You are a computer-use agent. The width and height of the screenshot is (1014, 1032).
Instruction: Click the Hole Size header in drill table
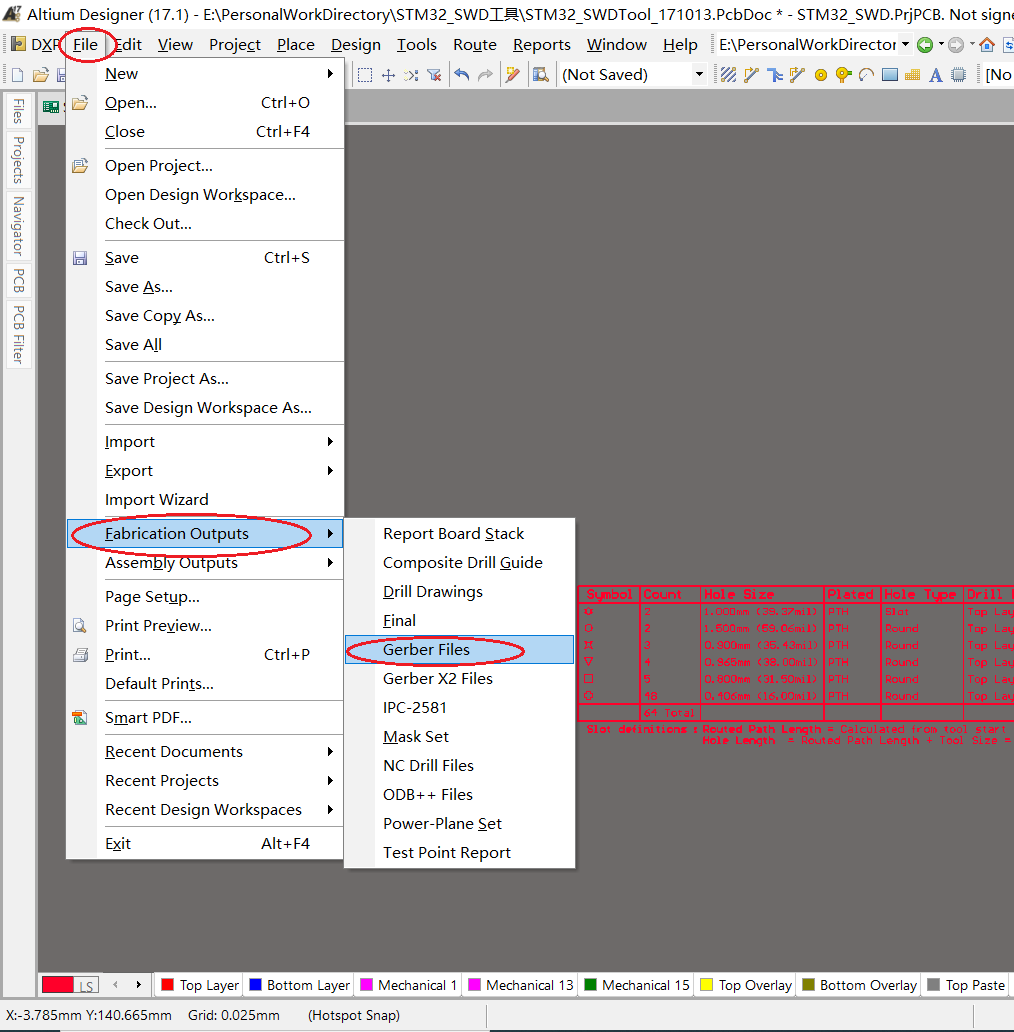click(x=739, y=594)
